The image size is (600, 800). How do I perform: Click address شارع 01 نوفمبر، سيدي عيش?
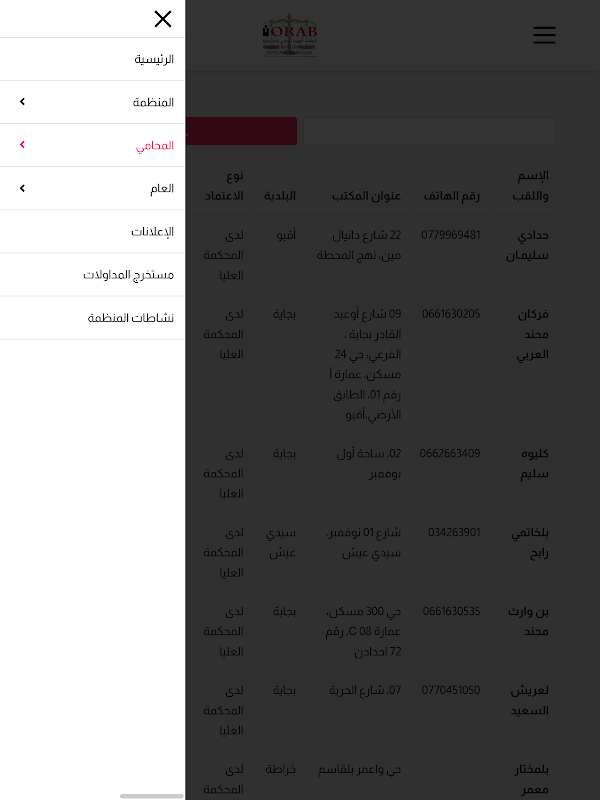pos(363,542)
